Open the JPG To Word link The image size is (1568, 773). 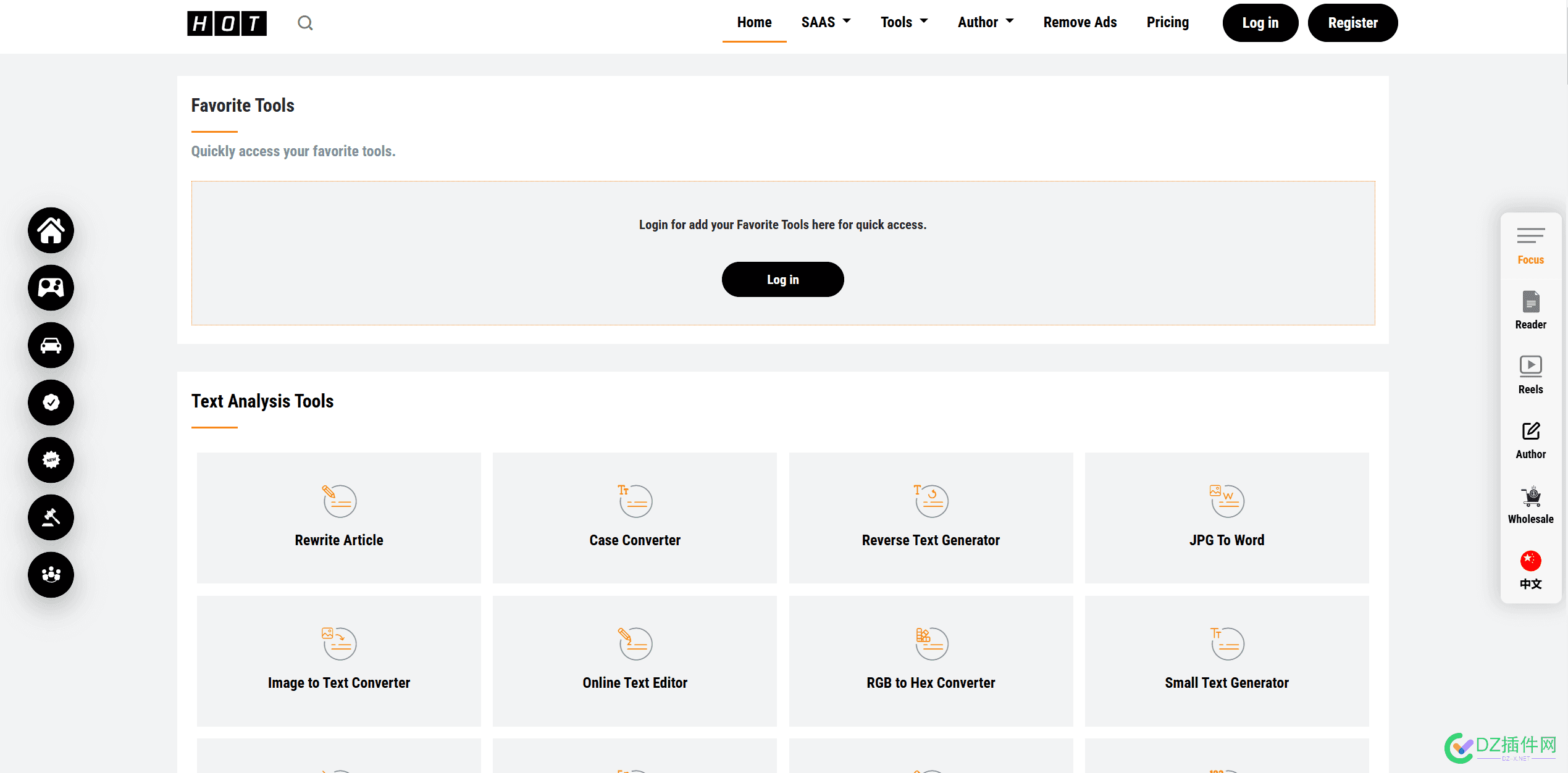1226,540
